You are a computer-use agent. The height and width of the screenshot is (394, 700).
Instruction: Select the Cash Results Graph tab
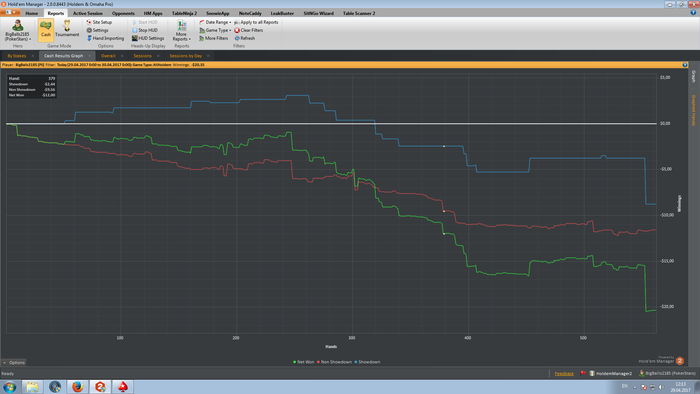click(x=63, y=56)
